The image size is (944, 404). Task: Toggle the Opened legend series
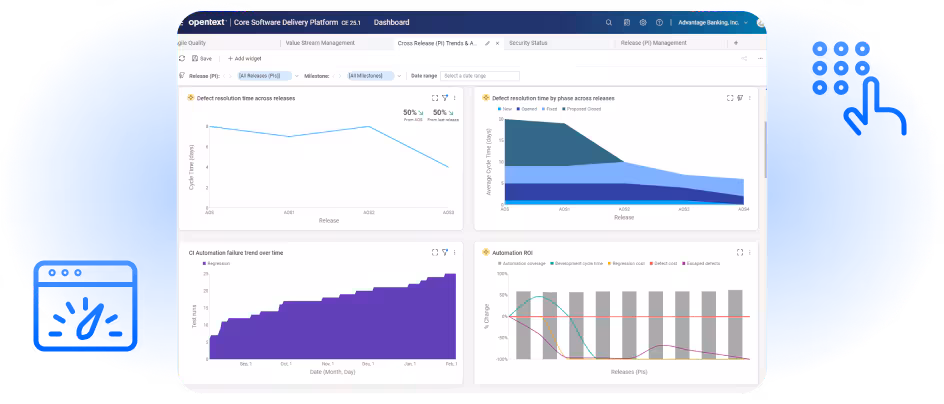click(x=528, y=109)
